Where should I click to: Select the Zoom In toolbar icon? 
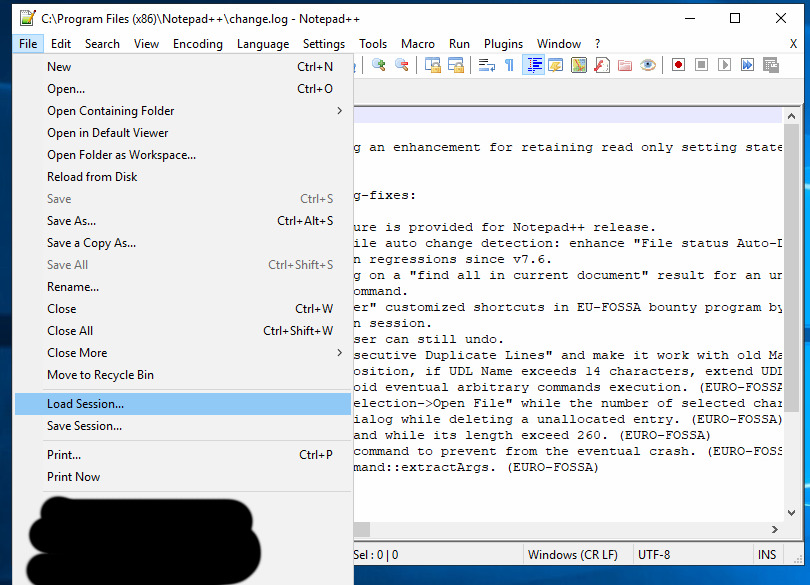pyautogui.click(x=379, y=64)
